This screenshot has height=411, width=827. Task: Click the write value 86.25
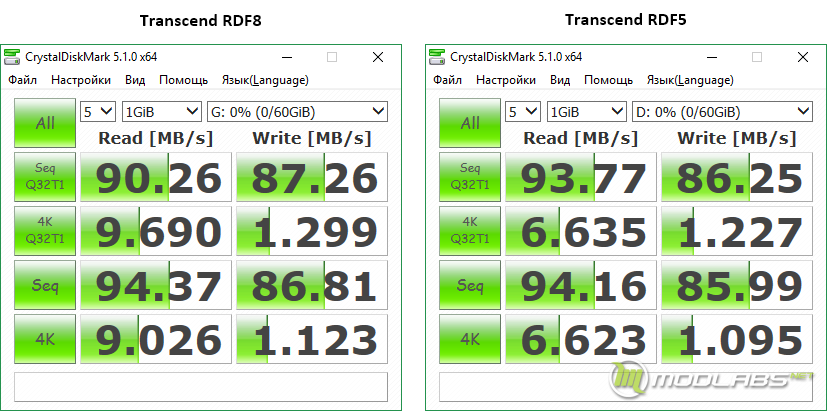tap(737, 177)
